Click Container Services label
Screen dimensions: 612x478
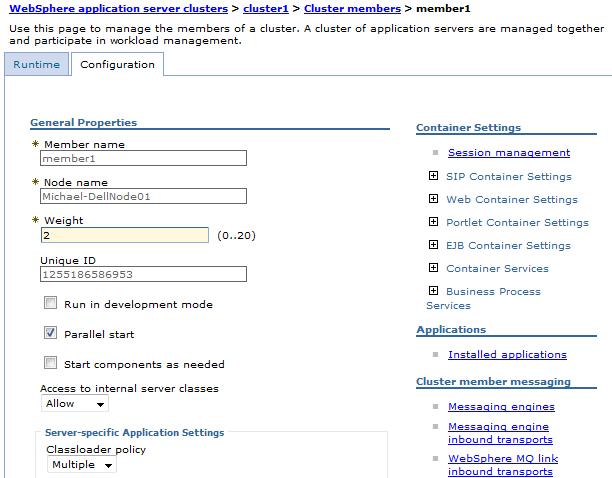click(498, 269)
